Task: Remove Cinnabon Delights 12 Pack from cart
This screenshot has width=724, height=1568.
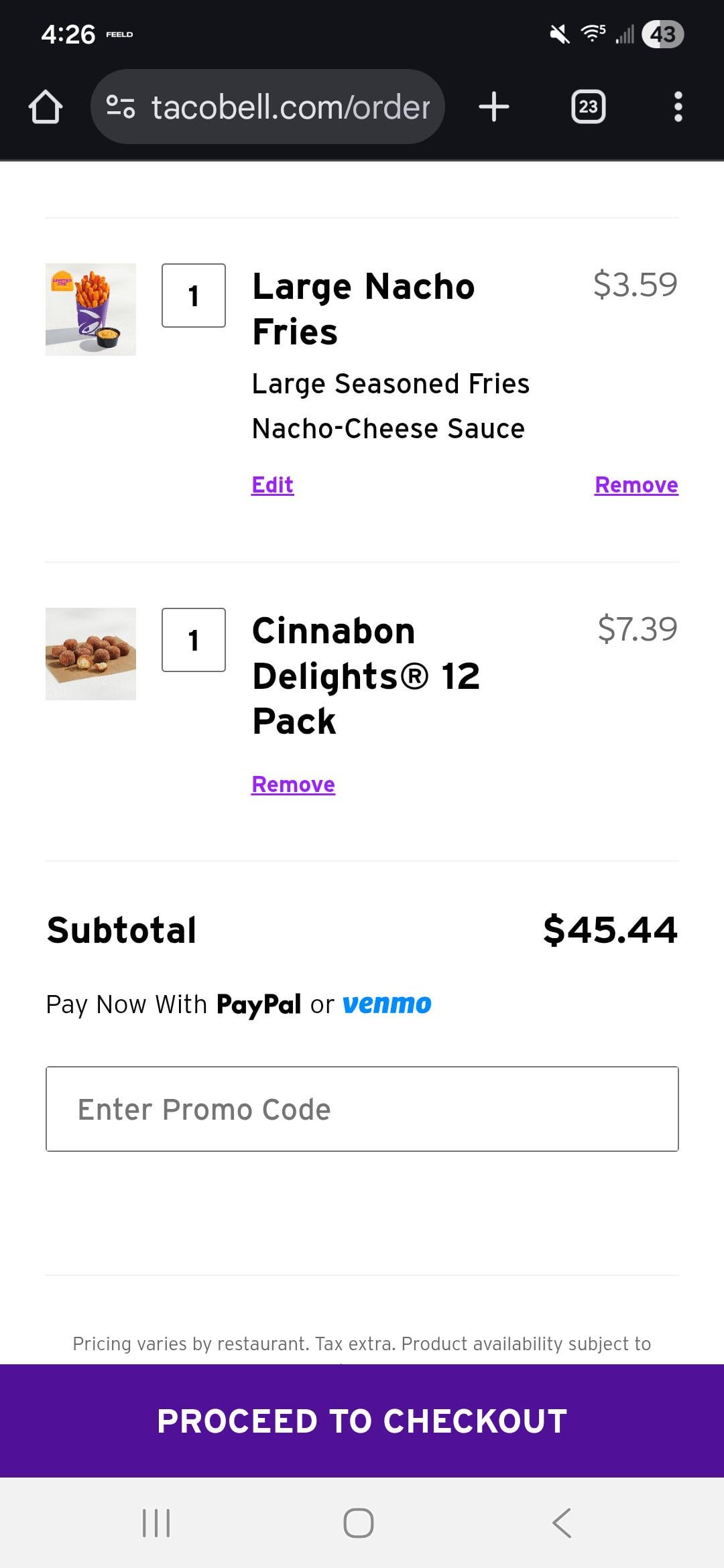Action: coord(293,784)
